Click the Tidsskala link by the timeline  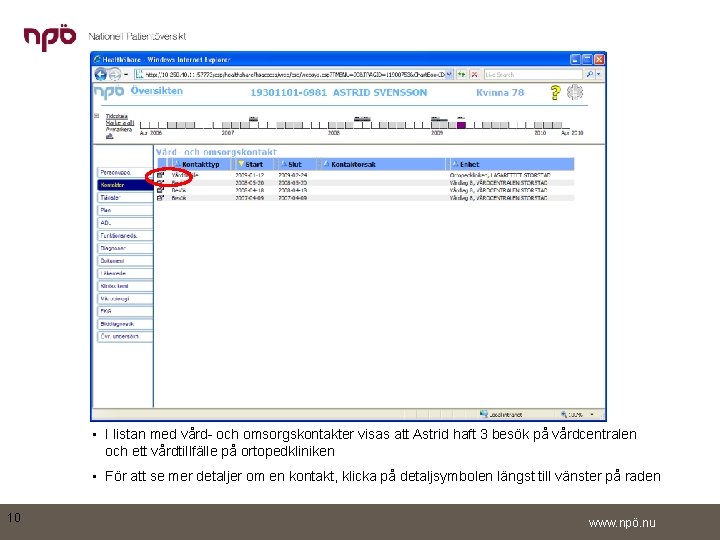117,116
